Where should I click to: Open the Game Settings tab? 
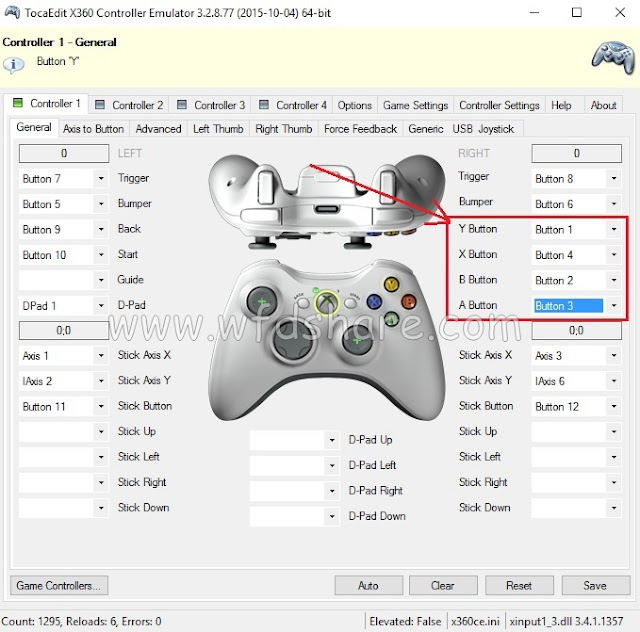[x=415, y=105]
